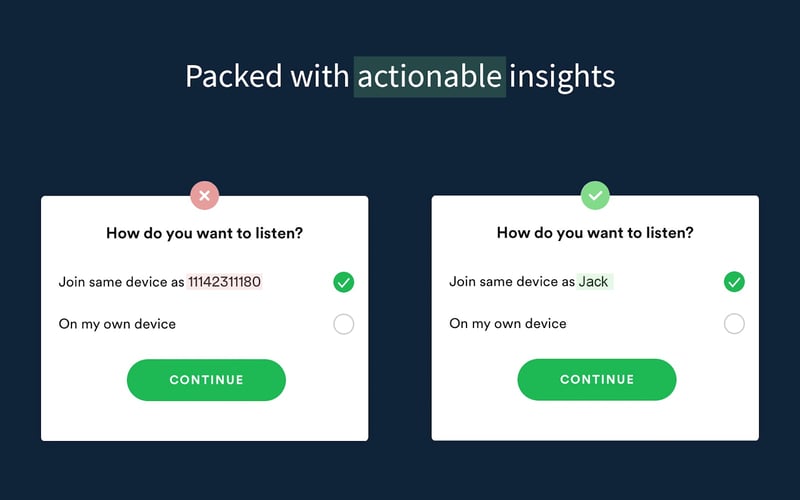Click the green checkmark badge above right card
Image resolution: width=800 pixels, height=500 pixels.
595,195
